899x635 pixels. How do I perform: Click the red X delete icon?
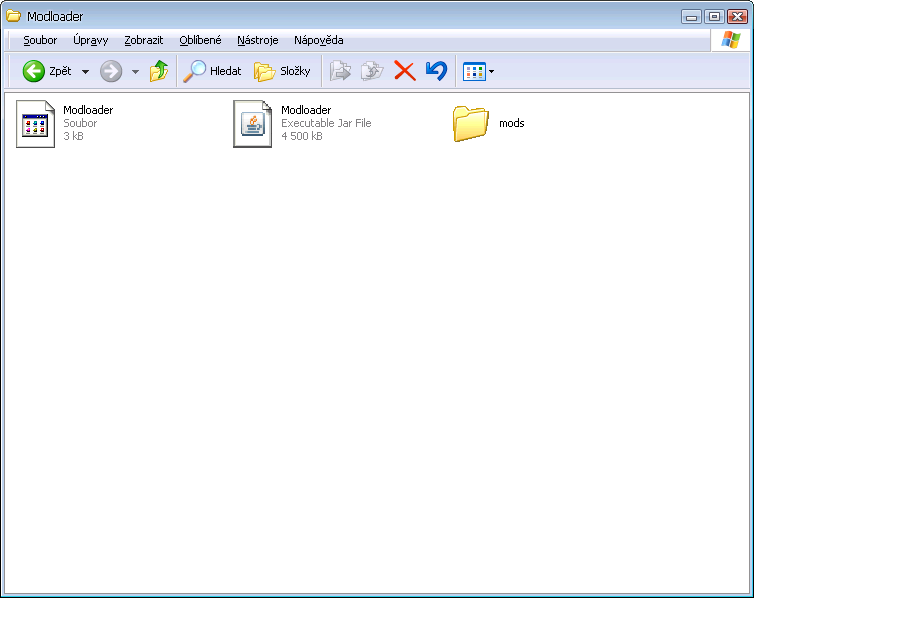(x=404, y=71)
